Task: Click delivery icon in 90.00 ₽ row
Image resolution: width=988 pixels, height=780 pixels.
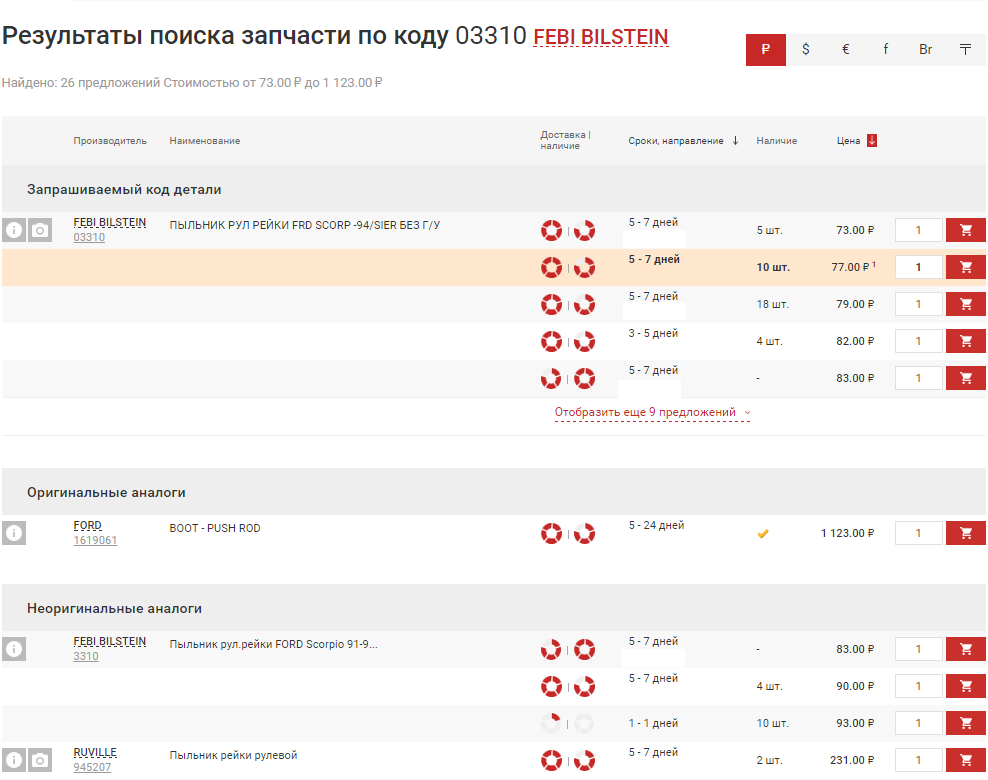Action: (551, 687)
